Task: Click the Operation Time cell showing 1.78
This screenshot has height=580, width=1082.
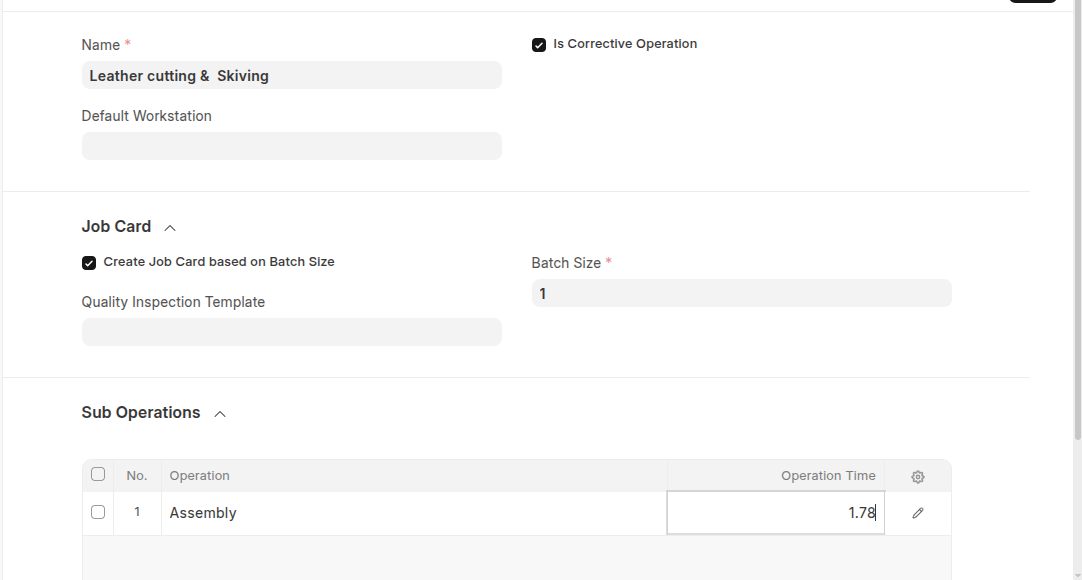Action: (x=775, y=513)
